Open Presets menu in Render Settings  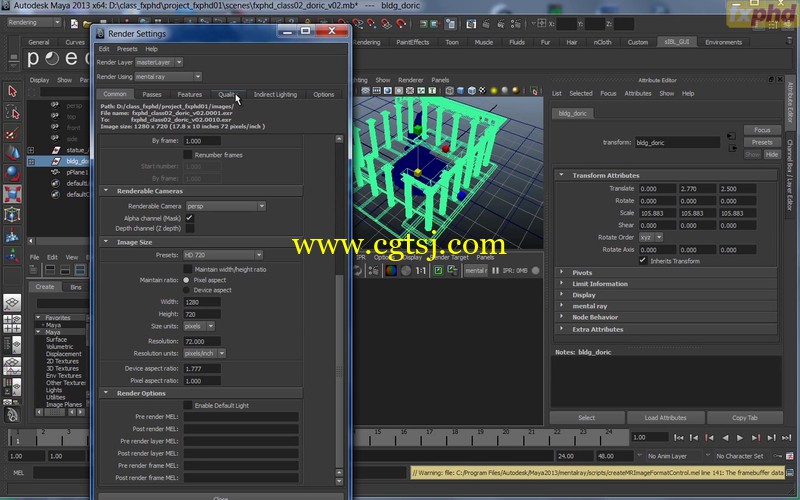click(x=127, y=49)
